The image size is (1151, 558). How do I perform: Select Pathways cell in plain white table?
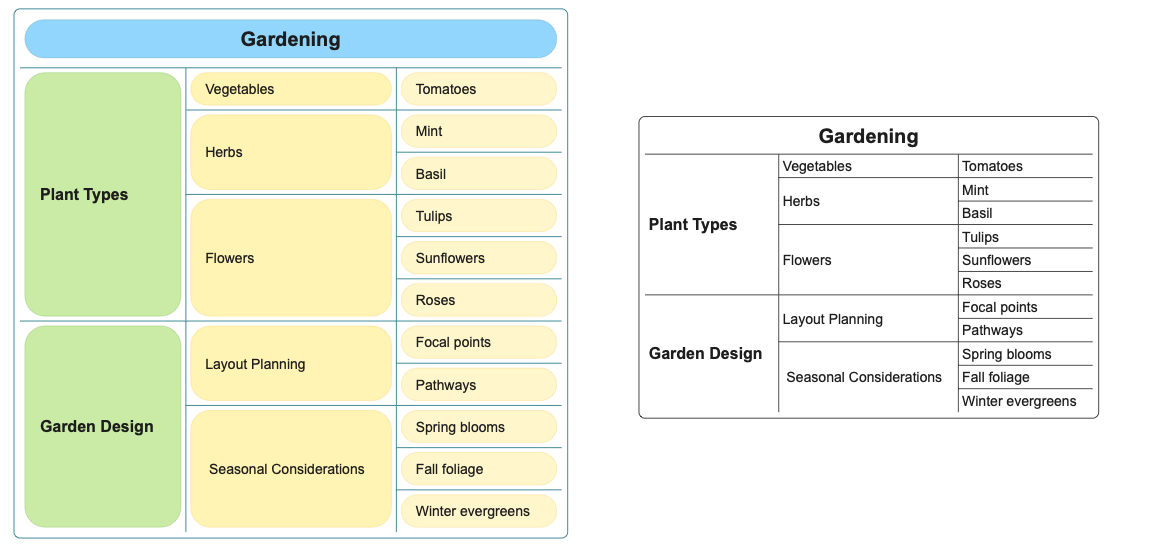point(1025,330)
